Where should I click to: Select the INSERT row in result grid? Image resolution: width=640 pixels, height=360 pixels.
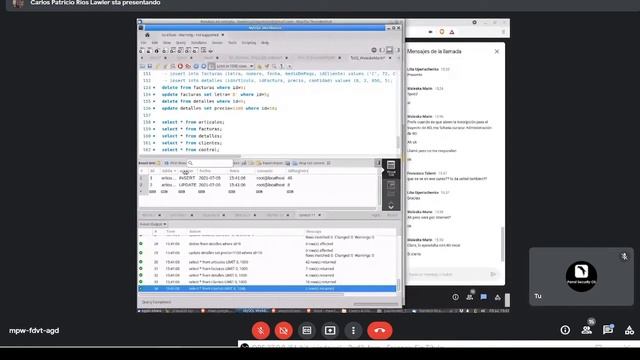tap(259, 178)
